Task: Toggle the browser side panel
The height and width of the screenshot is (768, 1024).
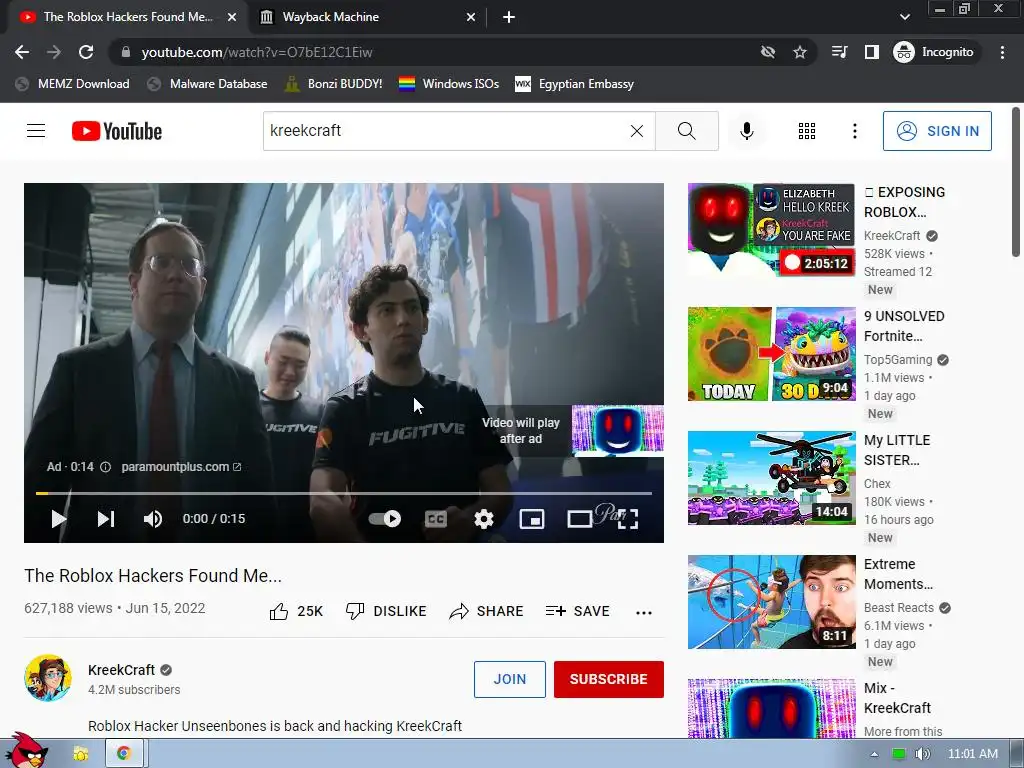Action: coord(871,52)
